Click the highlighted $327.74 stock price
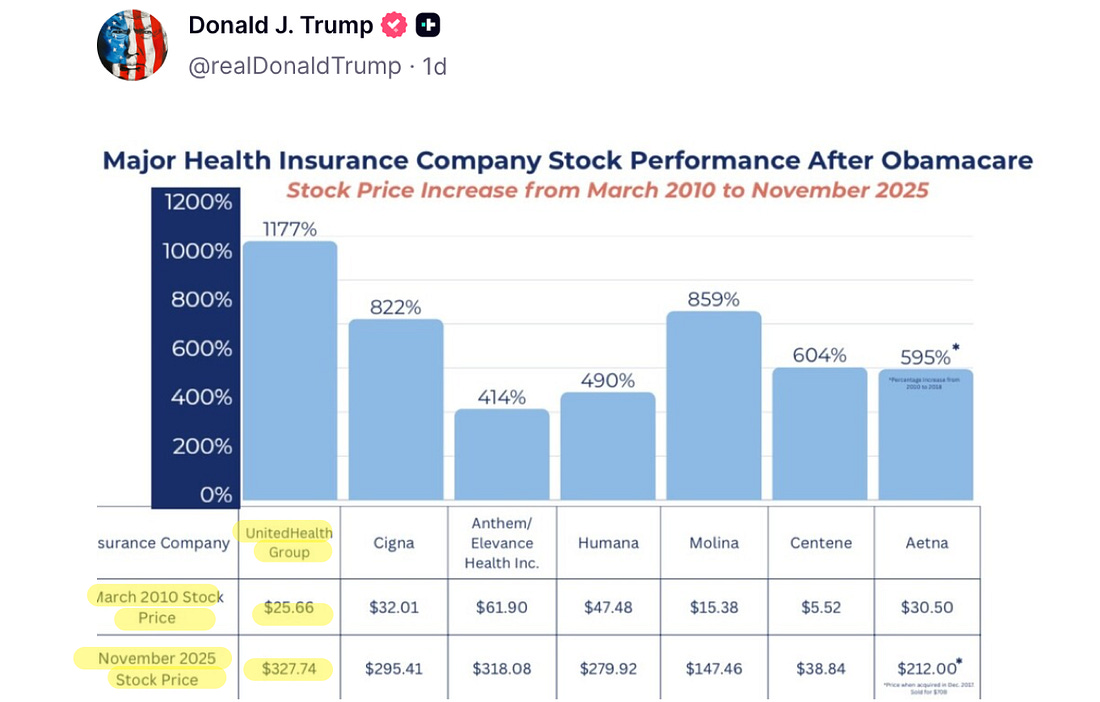This screenshot has width=1100, height=702. coord(292,670)
